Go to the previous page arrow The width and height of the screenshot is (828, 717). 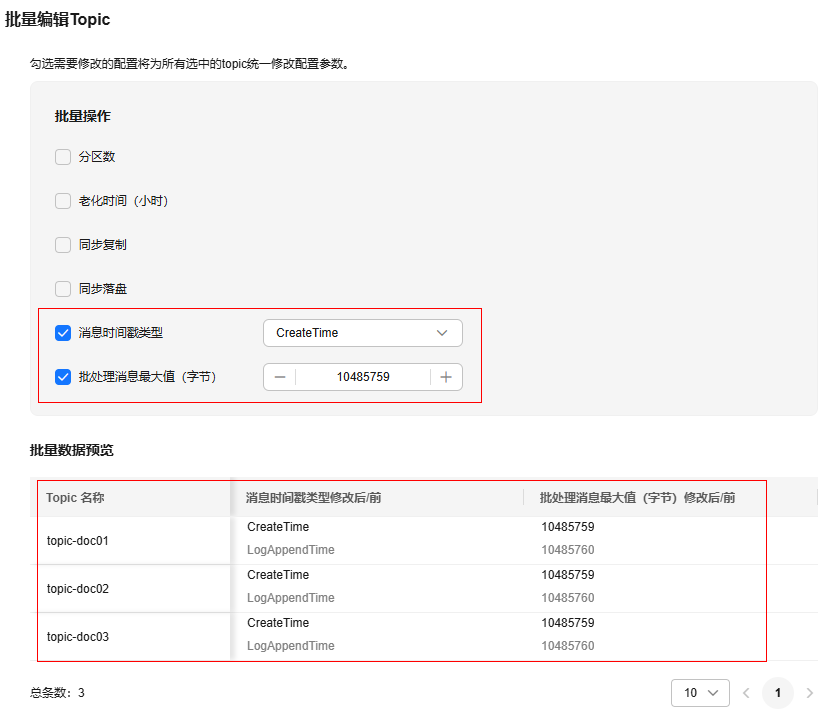tap(745, 692)
